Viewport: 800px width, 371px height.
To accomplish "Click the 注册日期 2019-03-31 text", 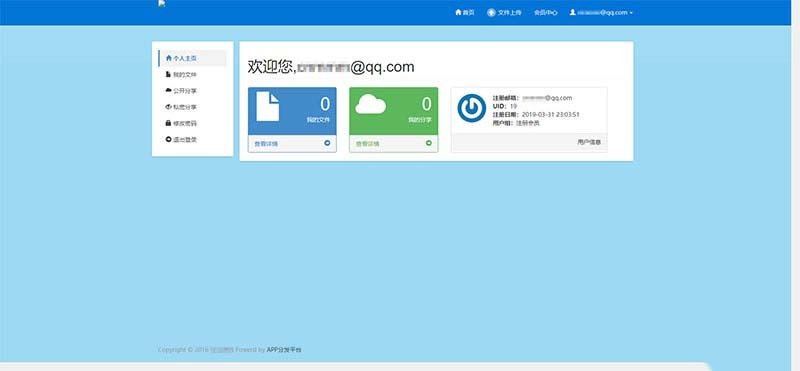I will click(x=536, y=115).
